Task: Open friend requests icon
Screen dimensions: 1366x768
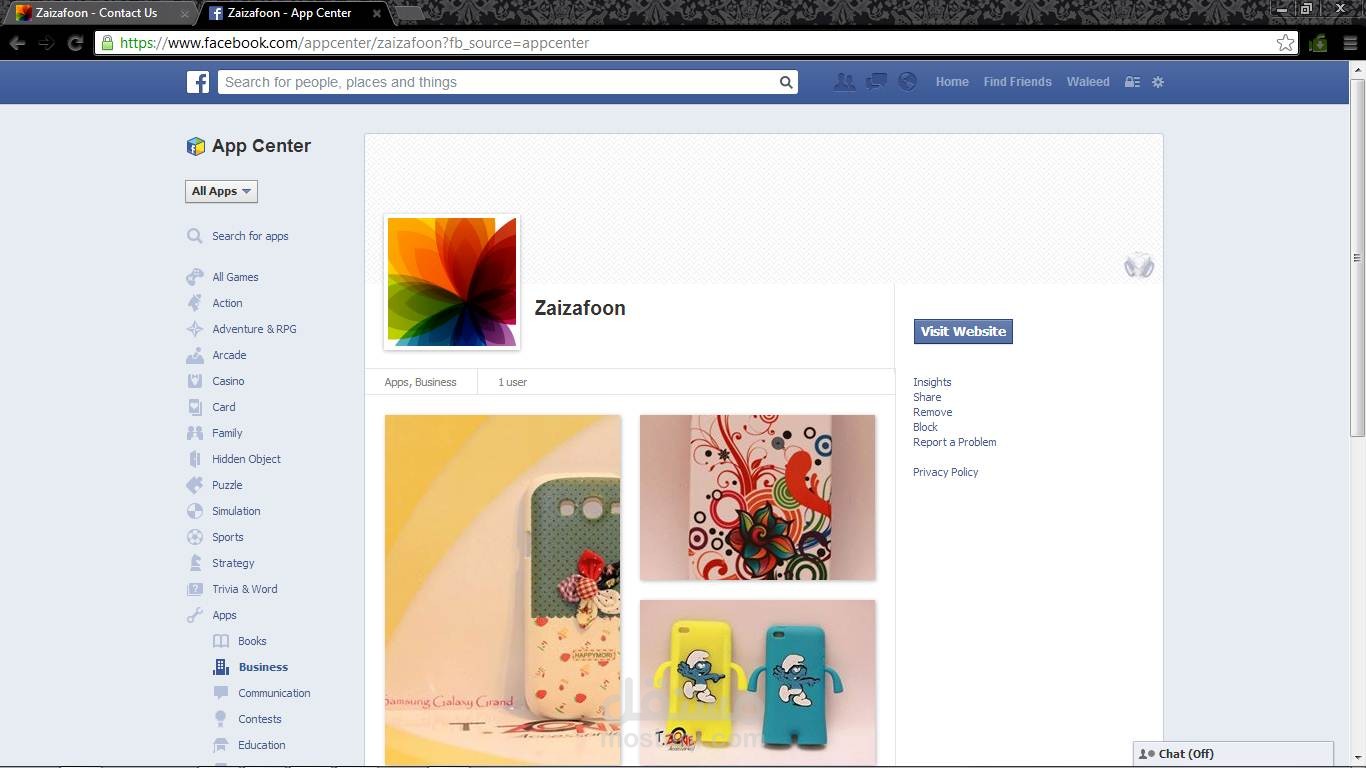Action: (x=845, y=82)
